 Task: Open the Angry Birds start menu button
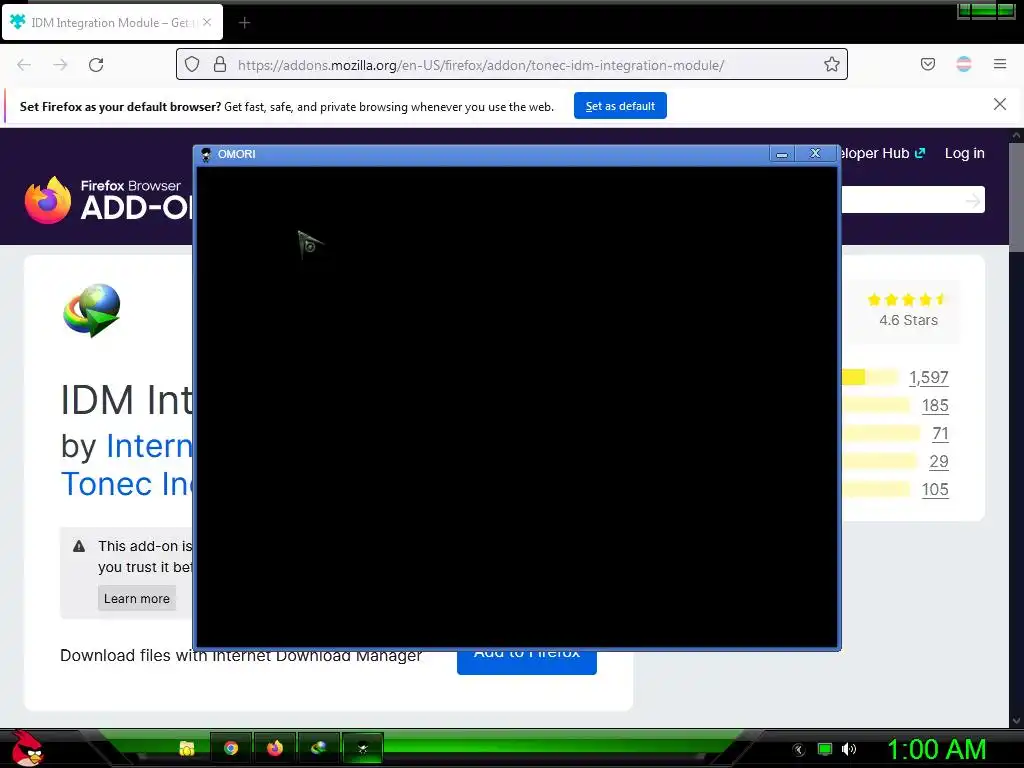pyautogui.click(x=27, y=748)
